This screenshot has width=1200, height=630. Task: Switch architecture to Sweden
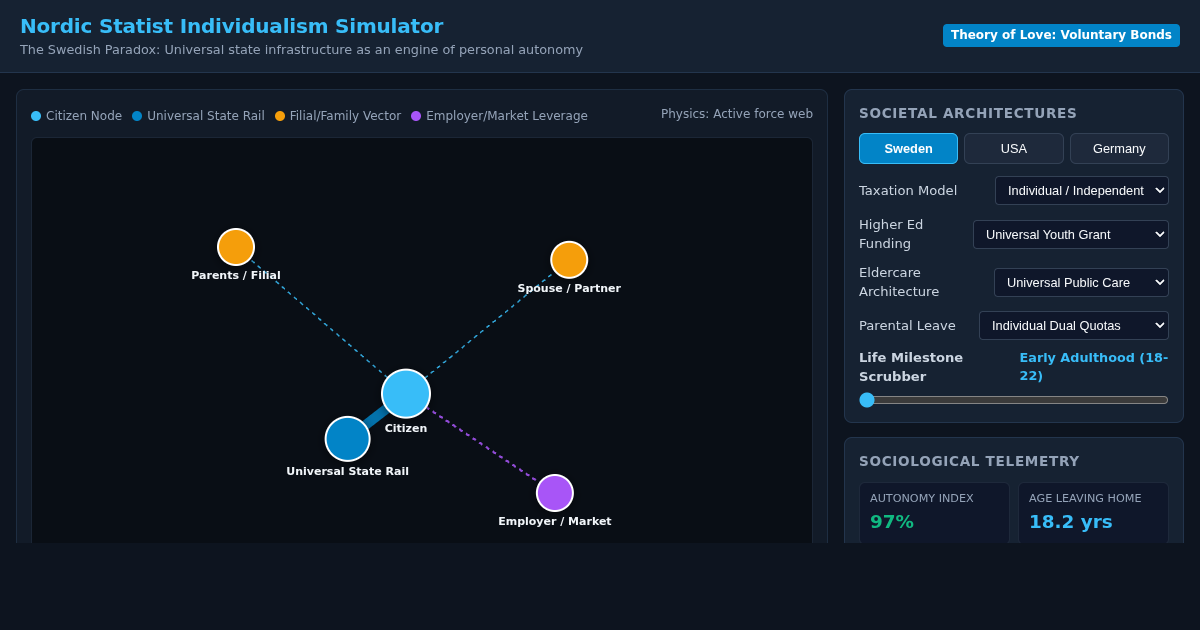(x=908, y=149)
